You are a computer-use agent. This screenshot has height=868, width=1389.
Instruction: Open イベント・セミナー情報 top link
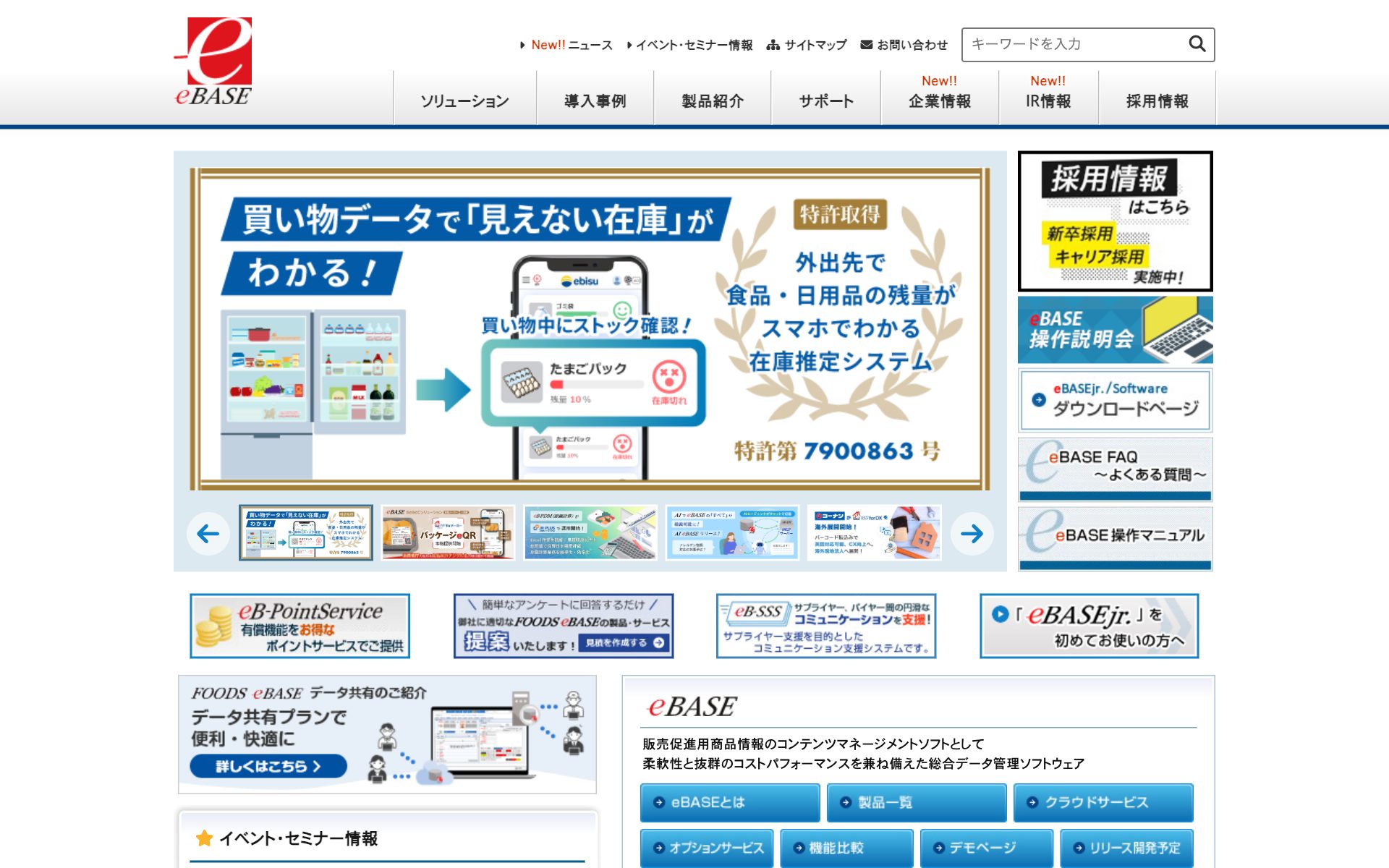tap(689, 45)
